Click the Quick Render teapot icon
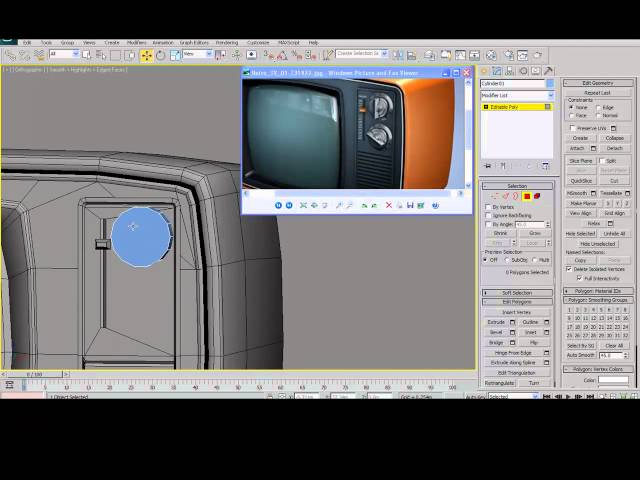The height and width of the screenshot is (480, 640). click(538, 55)
